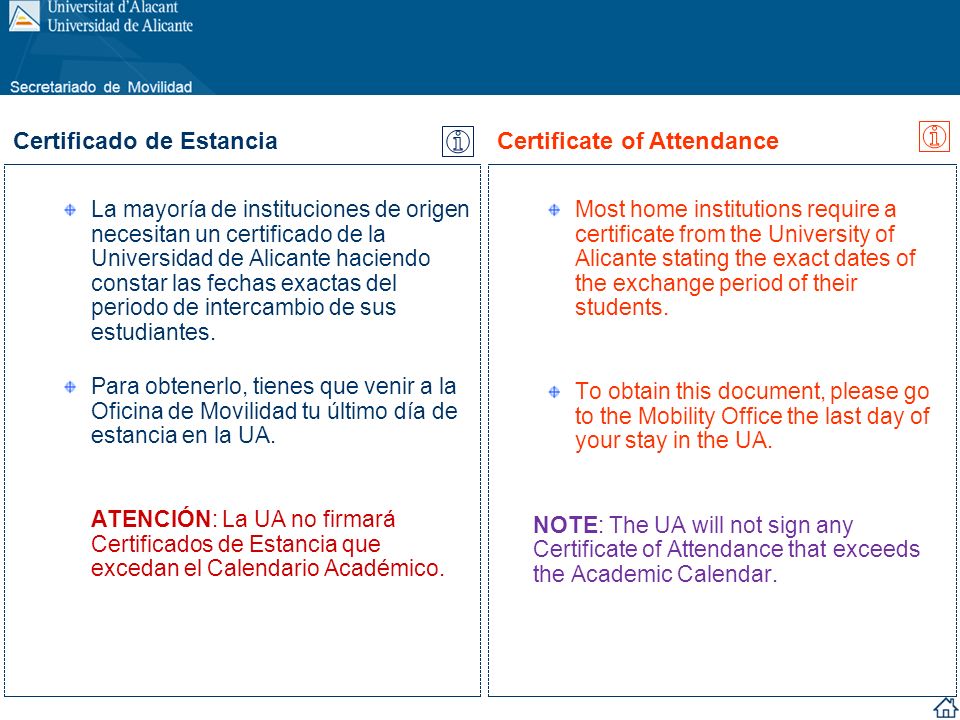
Task: Click bullet icon next to 'Most home institutions'
Action: pos(554,210)
